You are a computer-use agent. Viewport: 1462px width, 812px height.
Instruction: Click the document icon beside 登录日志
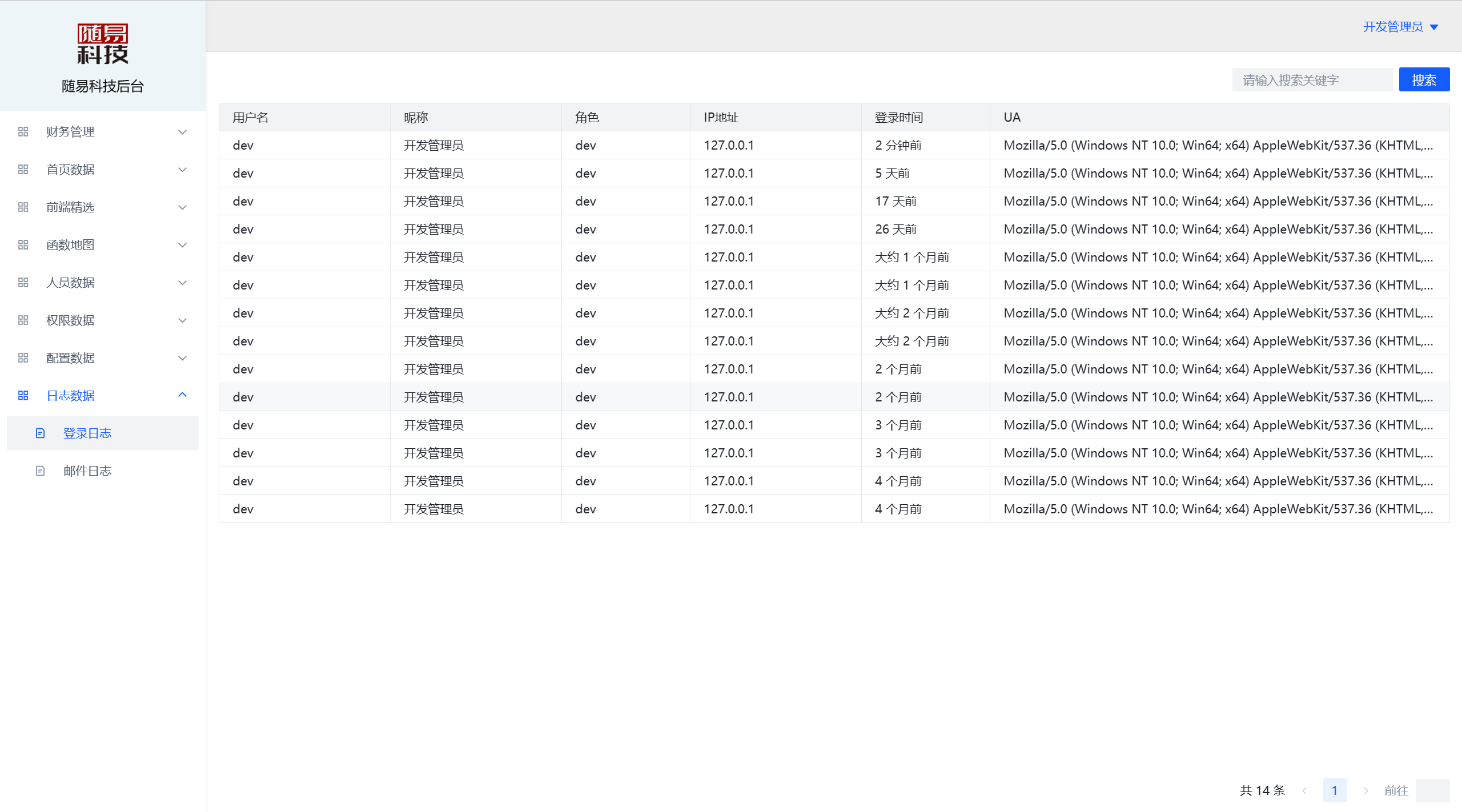click(40, 433)
